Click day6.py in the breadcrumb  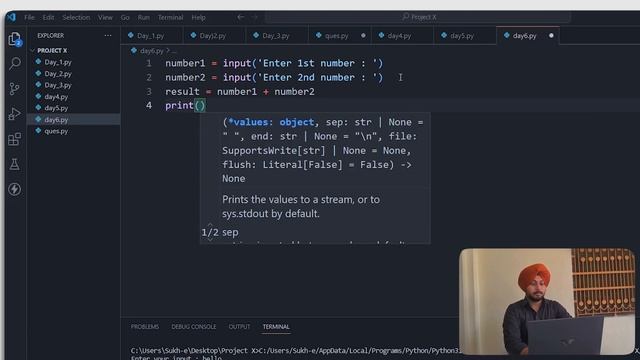(151, 51)
